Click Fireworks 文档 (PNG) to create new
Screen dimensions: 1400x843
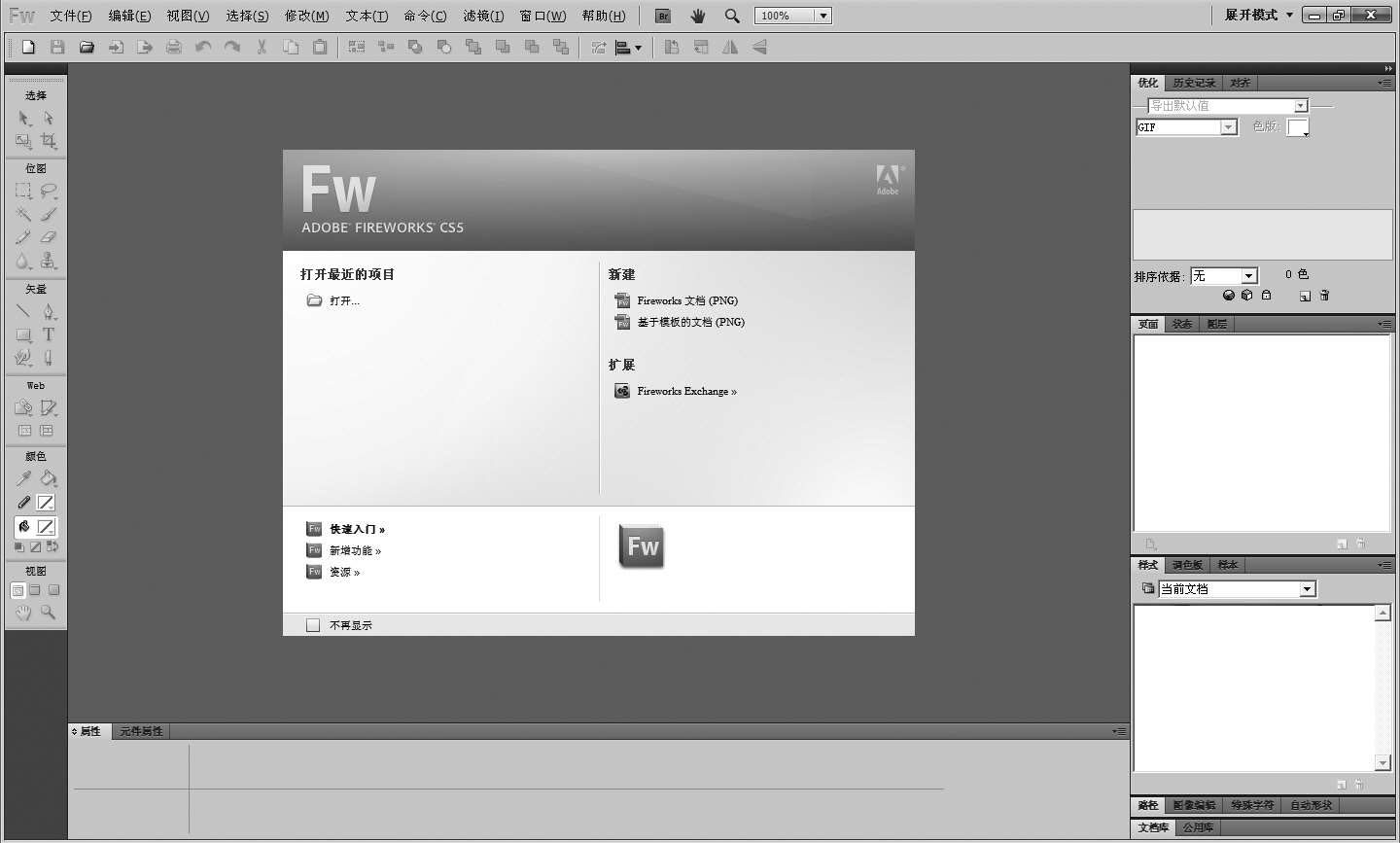(686, 300)
